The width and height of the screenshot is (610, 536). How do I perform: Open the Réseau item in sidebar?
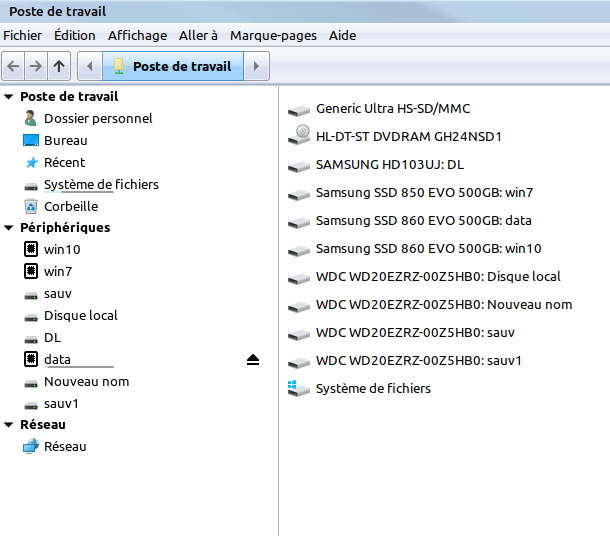[65, 446]
